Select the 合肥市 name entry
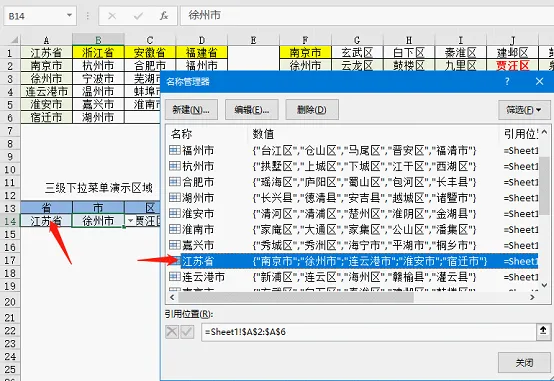554x381 pixels. [353, 182]
